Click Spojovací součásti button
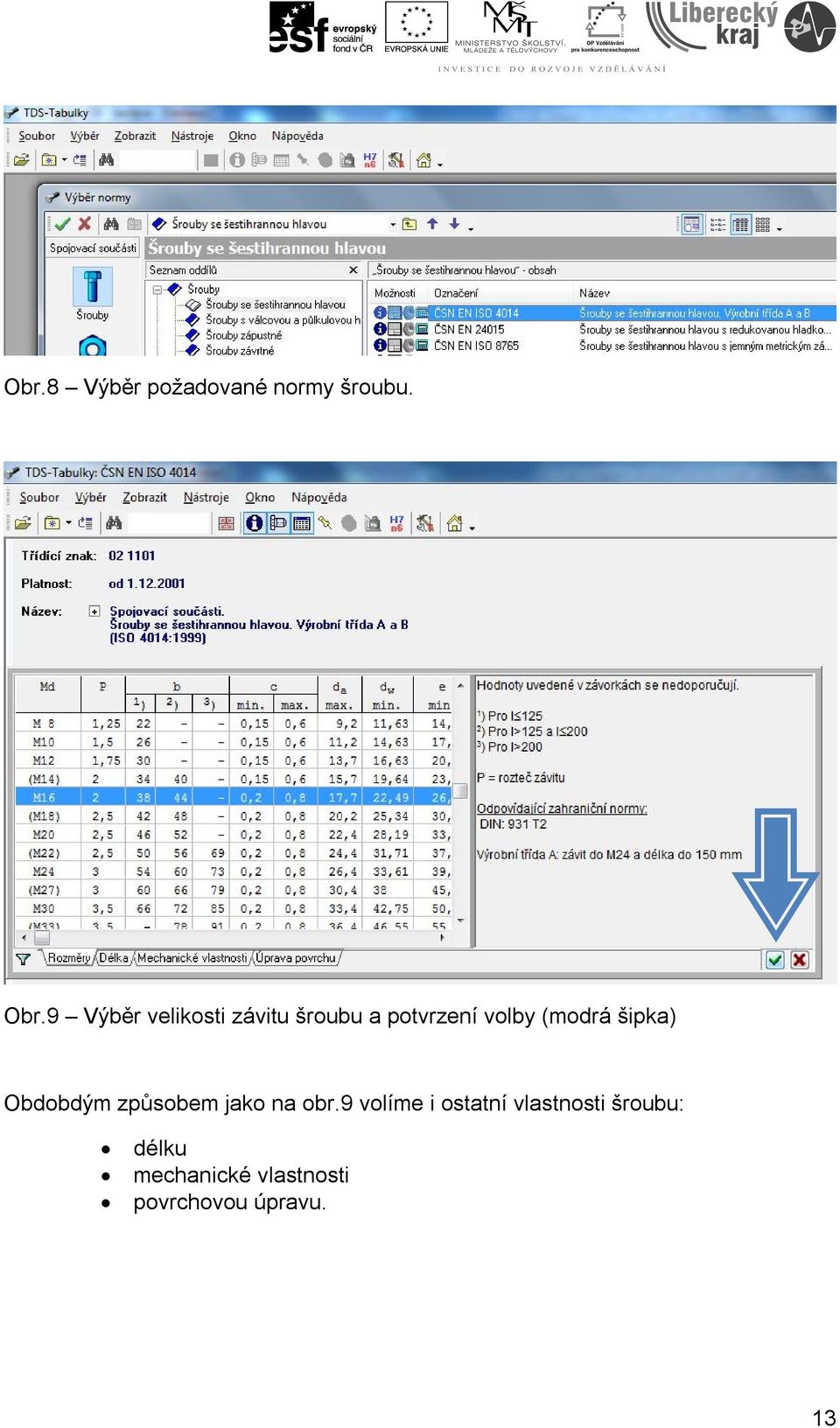840x1428 pixels. (93, 248)
